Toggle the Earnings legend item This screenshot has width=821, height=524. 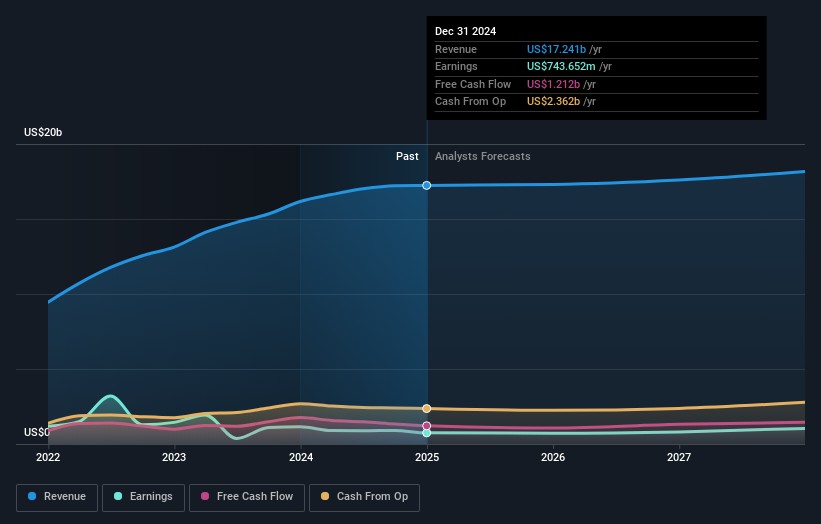coord(143,497)
